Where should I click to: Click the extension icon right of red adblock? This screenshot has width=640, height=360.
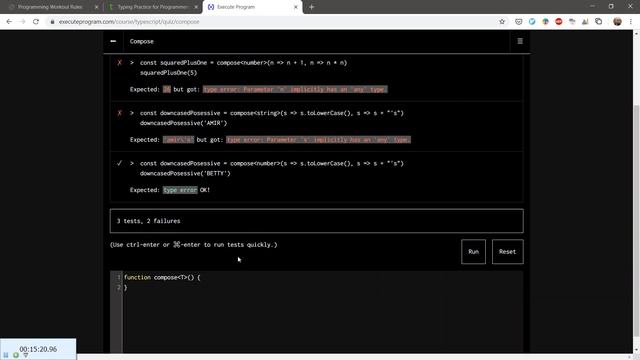coord(572,22)
